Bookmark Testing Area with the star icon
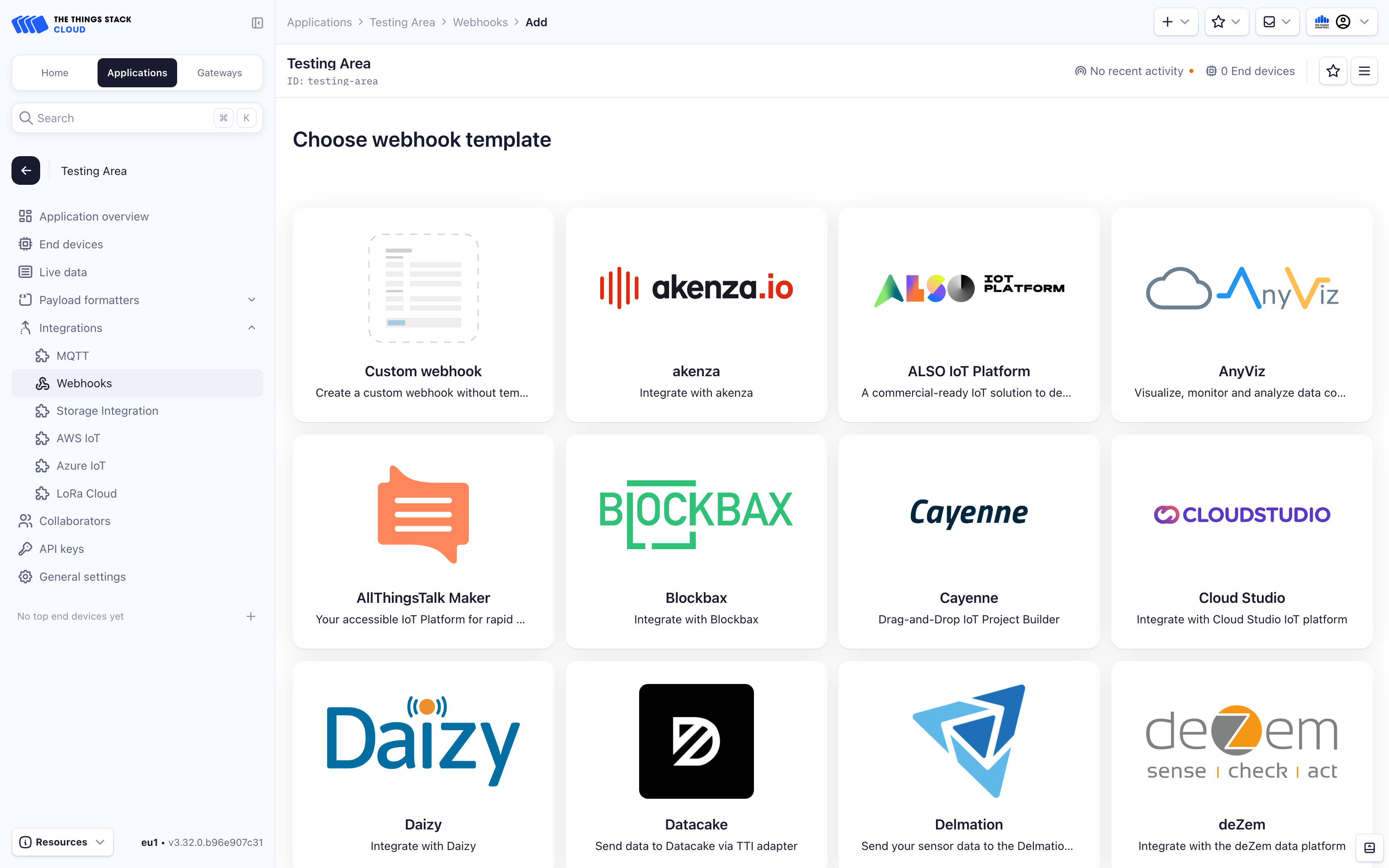The width and height of the screenshot is (1389, 868). (x=1333, y=70)
